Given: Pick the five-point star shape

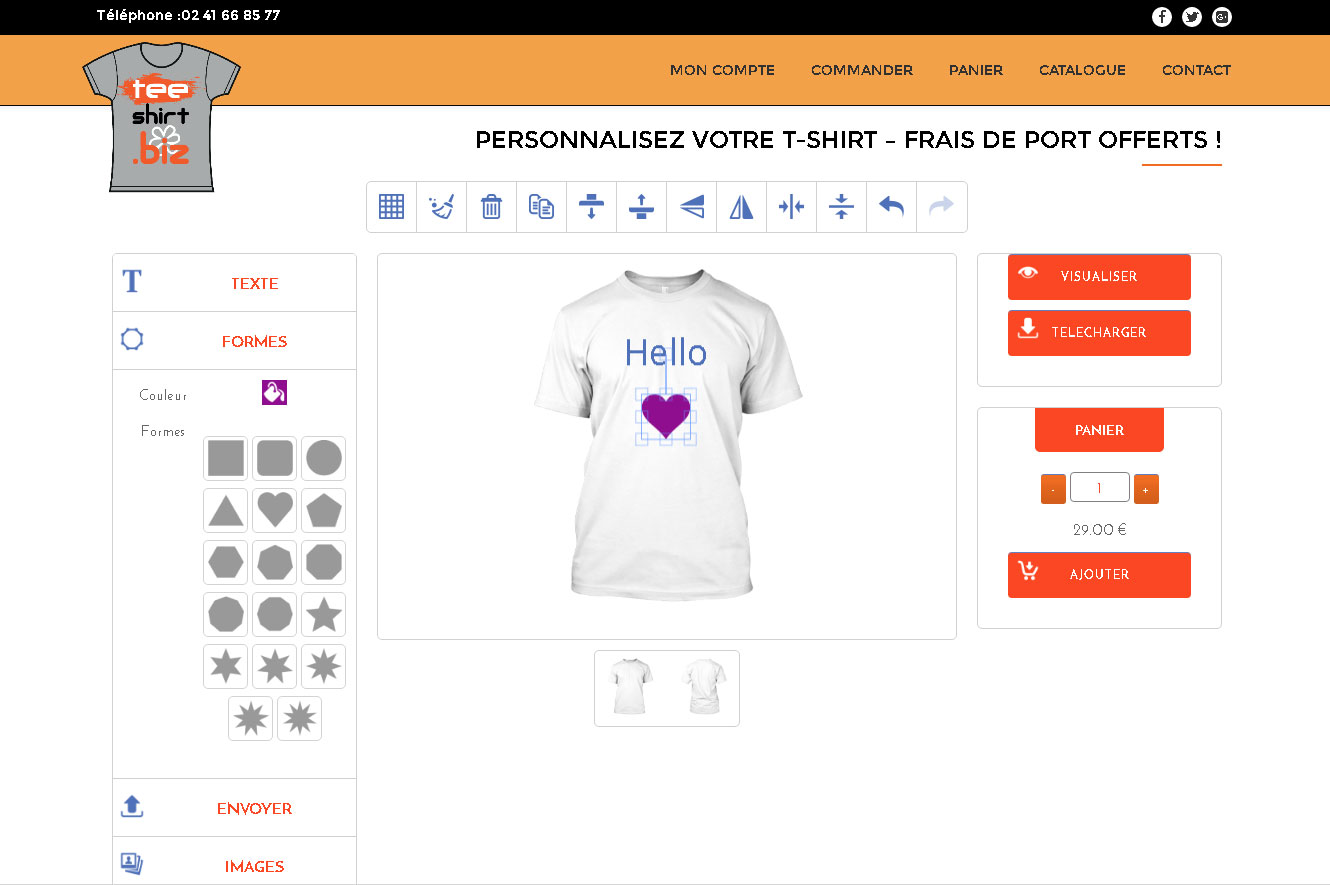Looking at the screenshot, I should 324,614.
